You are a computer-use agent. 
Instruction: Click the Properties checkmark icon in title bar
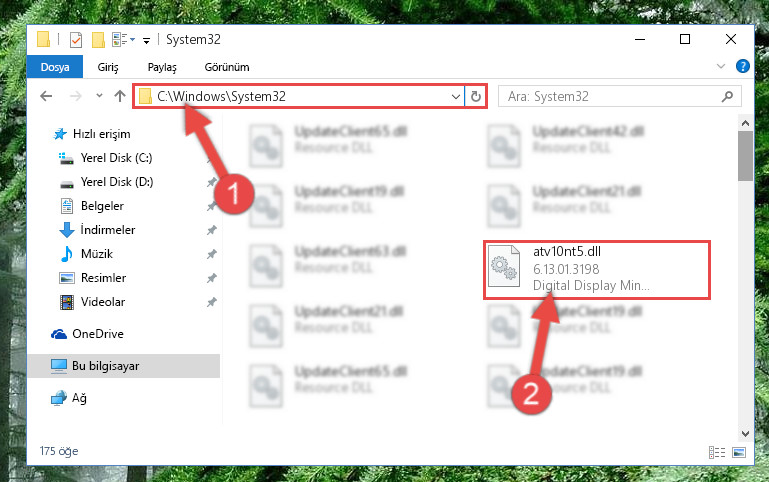(x=76, y=39)
